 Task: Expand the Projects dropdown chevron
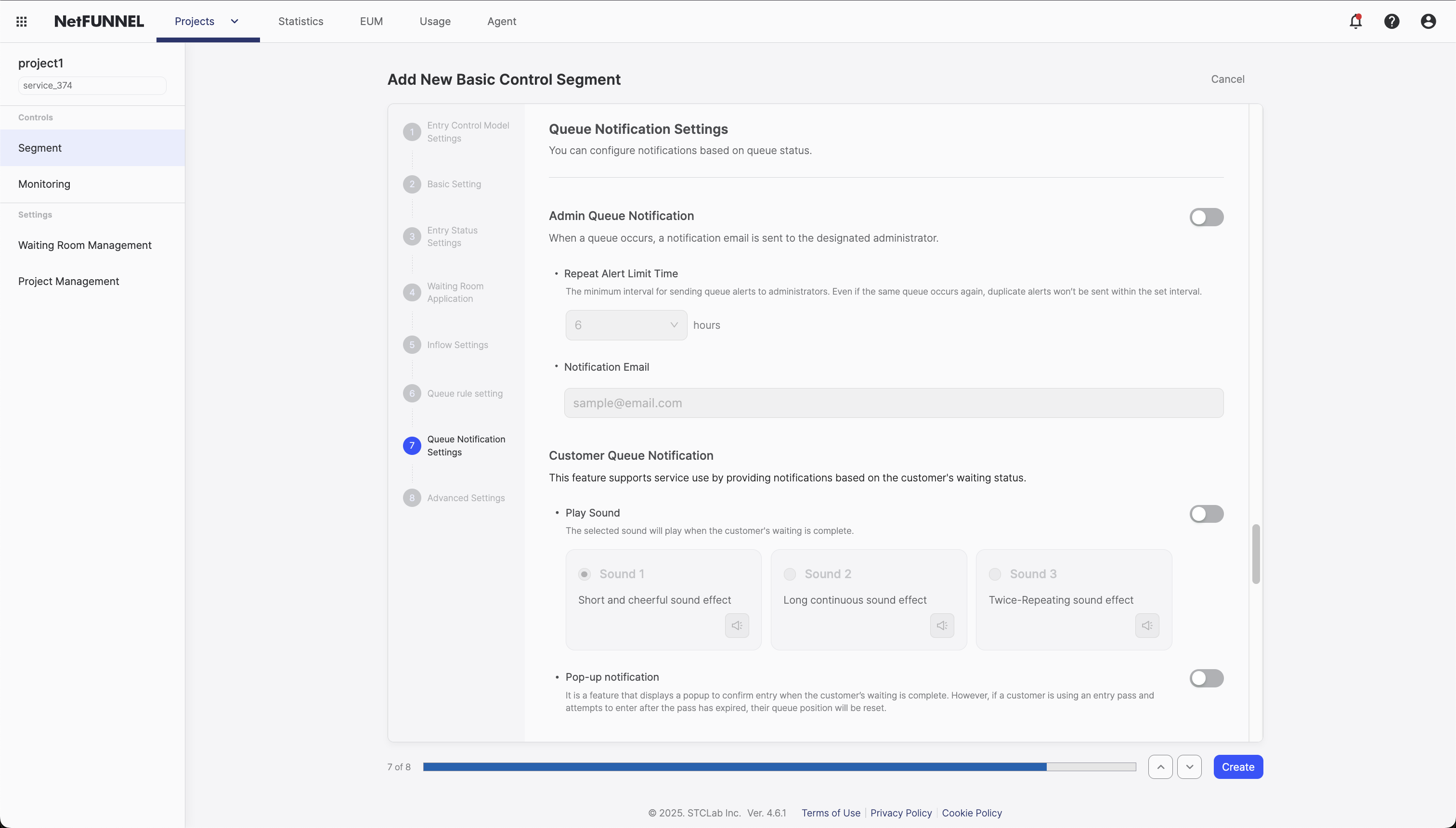click(234, 22)
